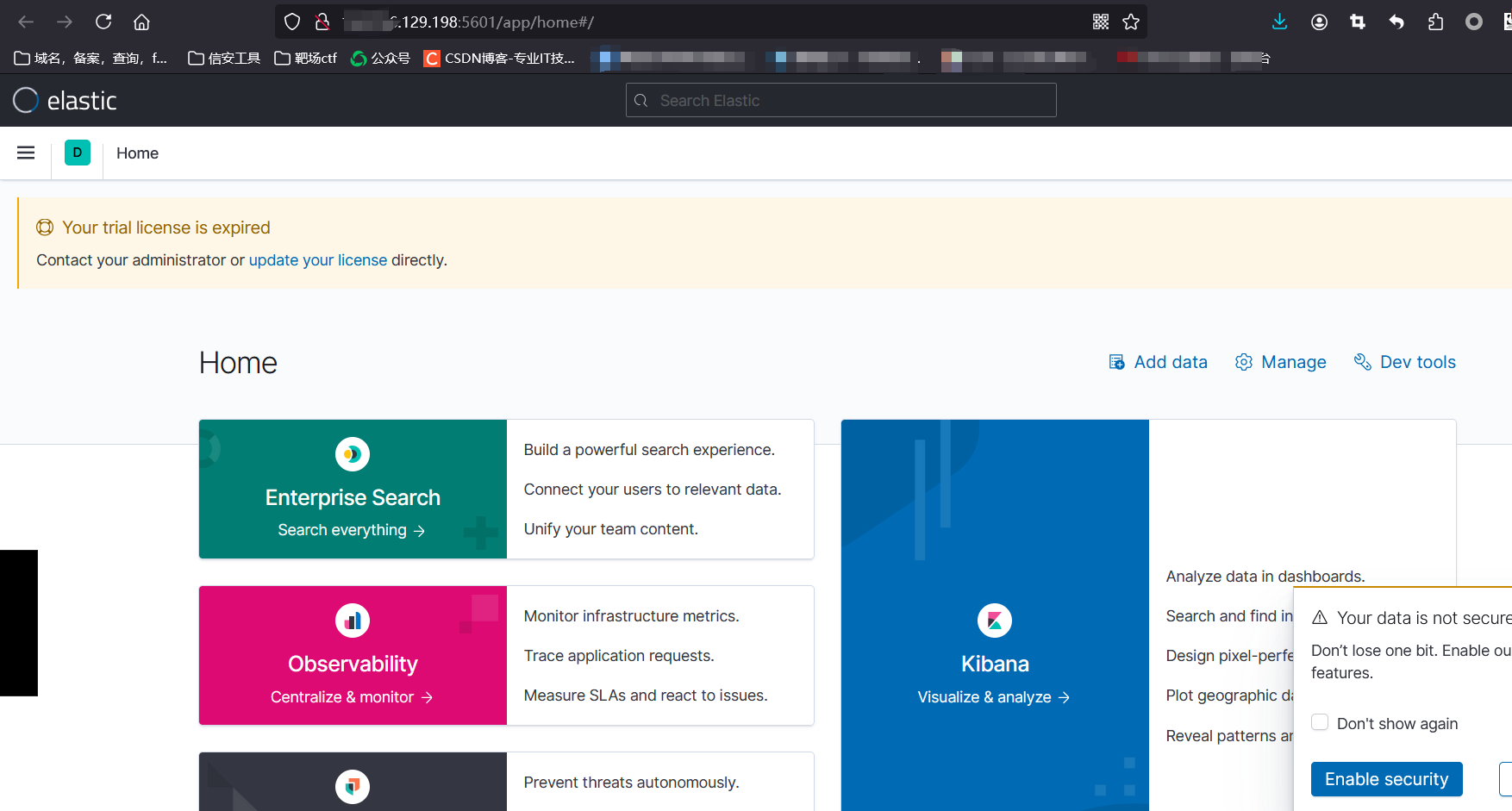Click the Kibana card title
The height and width of the screenshot is (811, 1512).
tap(995, 664)
